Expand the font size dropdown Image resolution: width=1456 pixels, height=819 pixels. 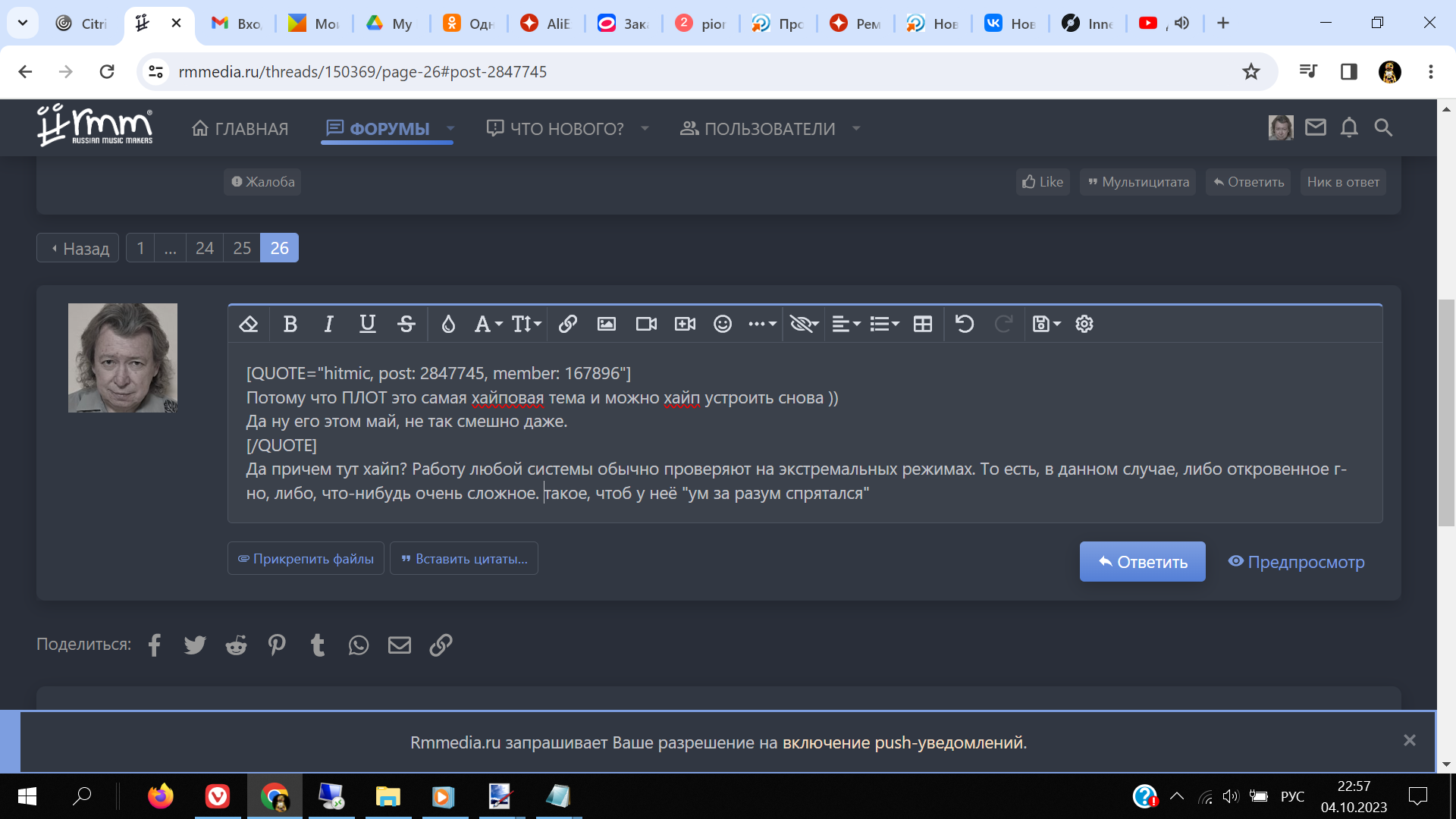526,325
